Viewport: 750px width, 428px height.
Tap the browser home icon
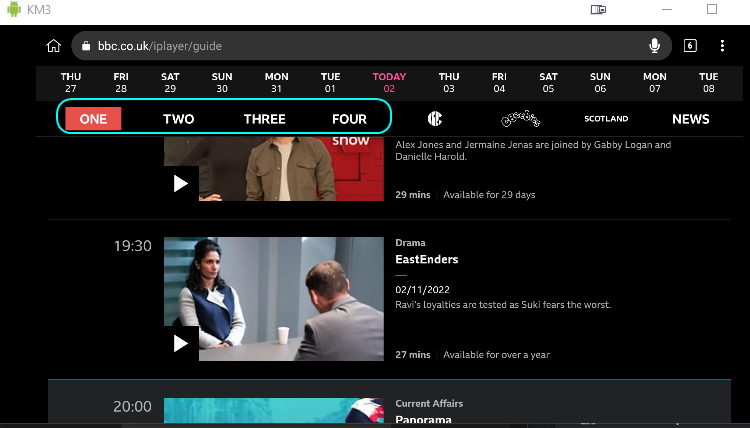point(54,46)
